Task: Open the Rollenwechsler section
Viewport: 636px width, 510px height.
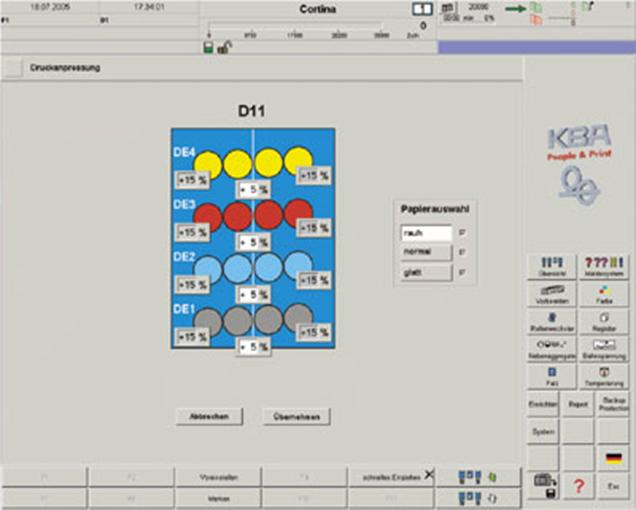Action: pyautogui.click(x=544, y=320)
